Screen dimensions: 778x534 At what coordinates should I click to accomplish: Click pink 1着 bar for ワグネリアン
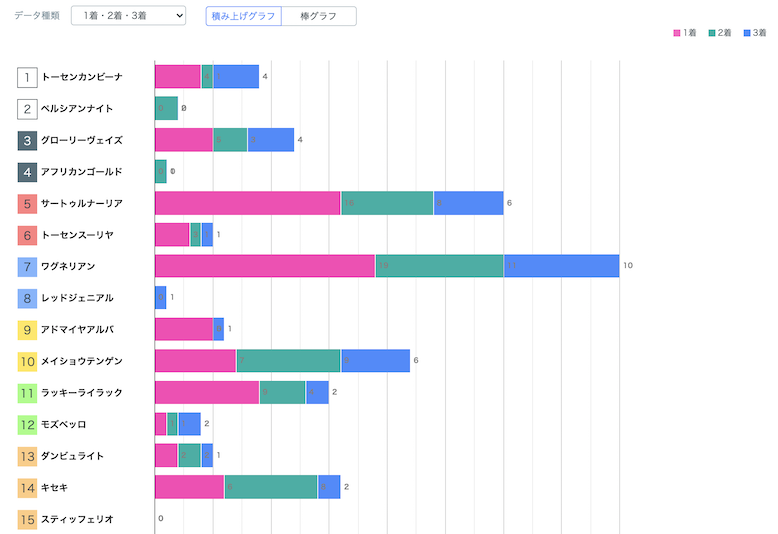(x=265, y=266)
